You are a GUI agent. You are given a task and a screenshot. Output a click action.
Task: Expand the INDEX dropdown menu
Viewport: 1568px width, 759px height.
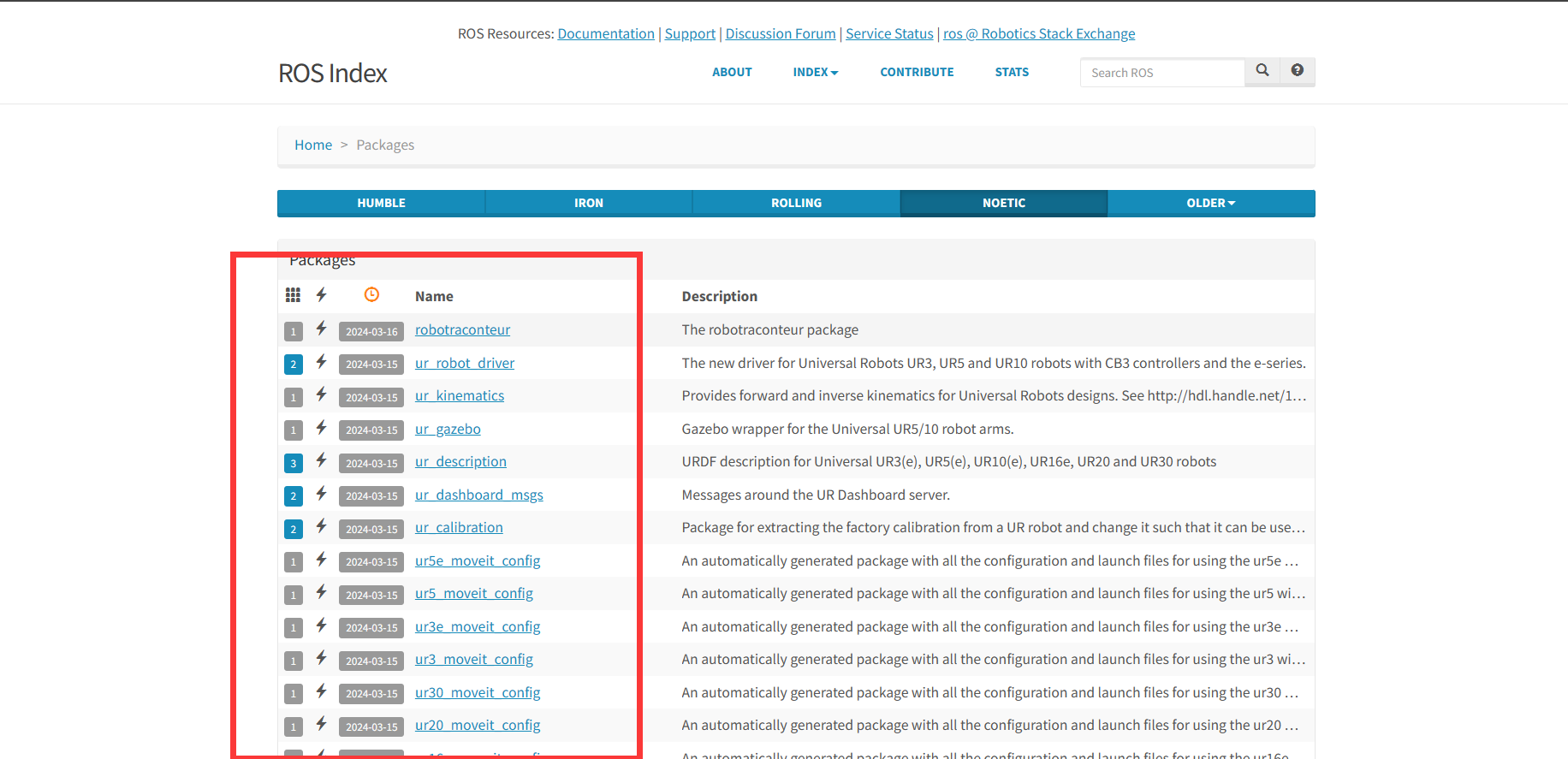815,73
